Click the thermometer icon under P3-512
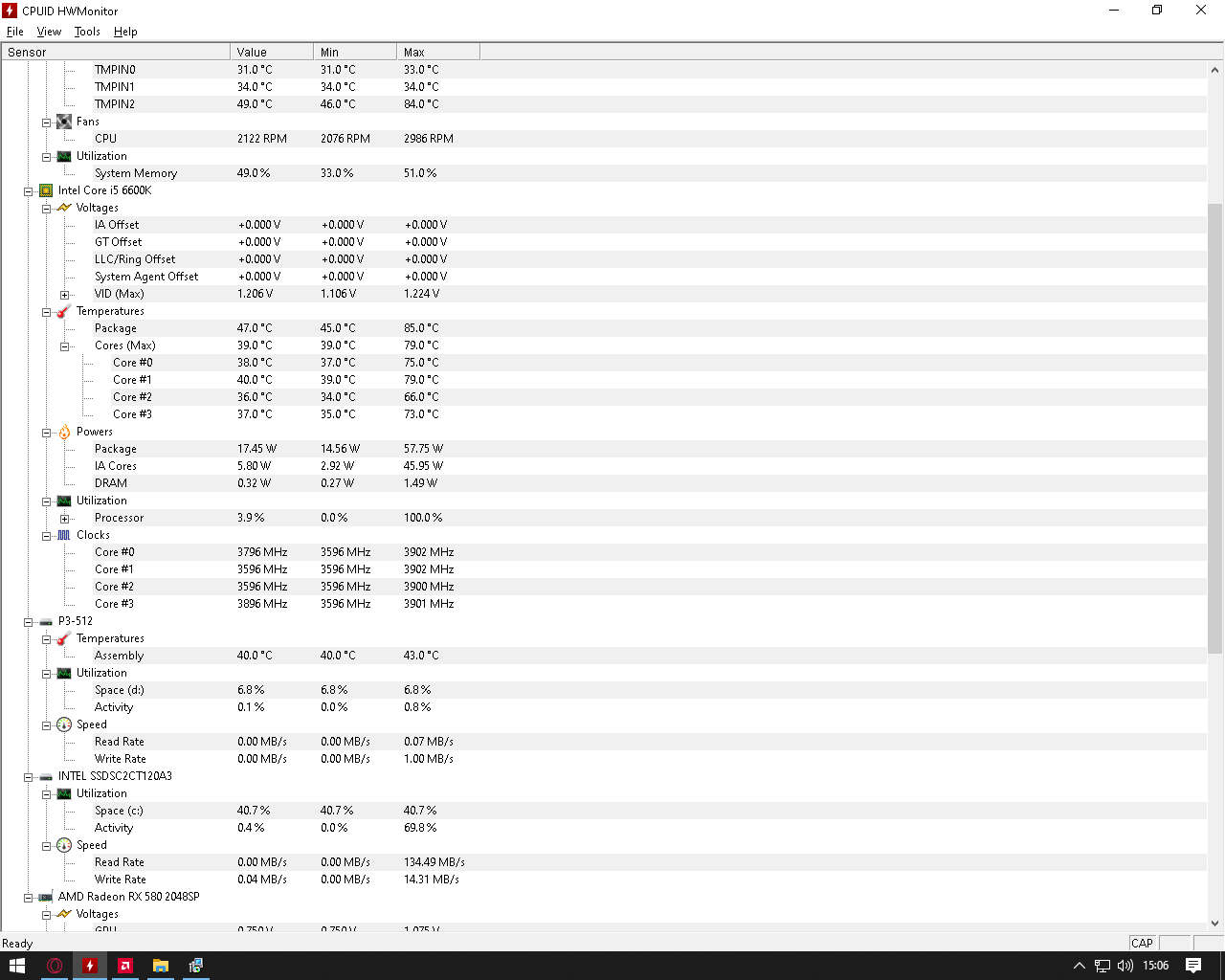The height and width of the screenshot is (980, 1225). tap(64, 638)
